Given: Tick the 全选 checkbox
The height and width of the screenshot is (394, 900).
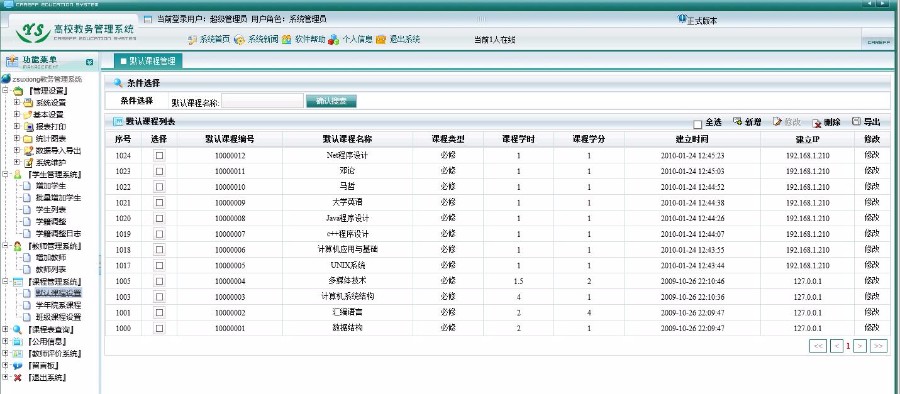Looking at the screenshot, I should [697, 124].
